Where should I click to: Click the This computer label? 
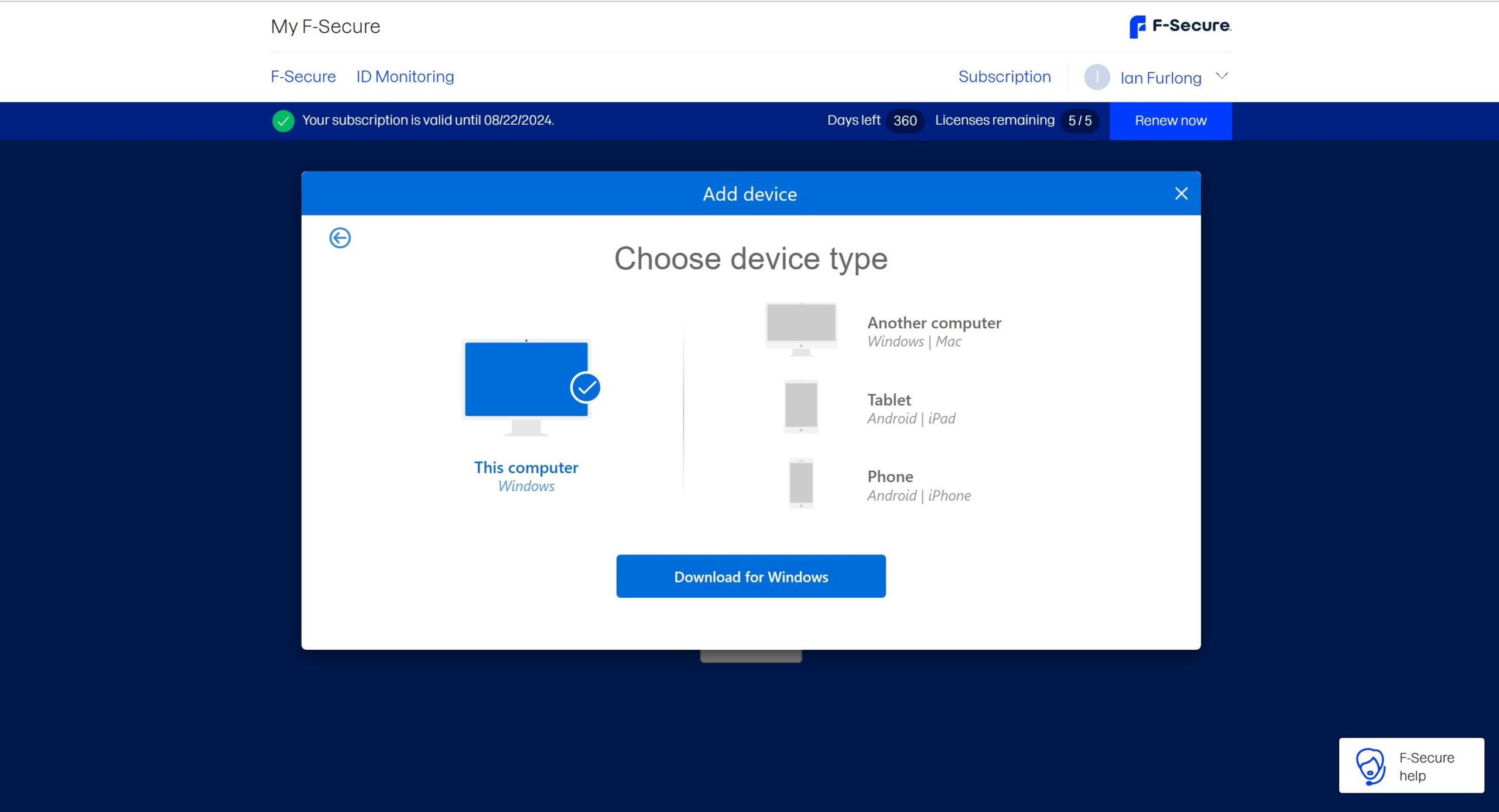click(526, 467)
